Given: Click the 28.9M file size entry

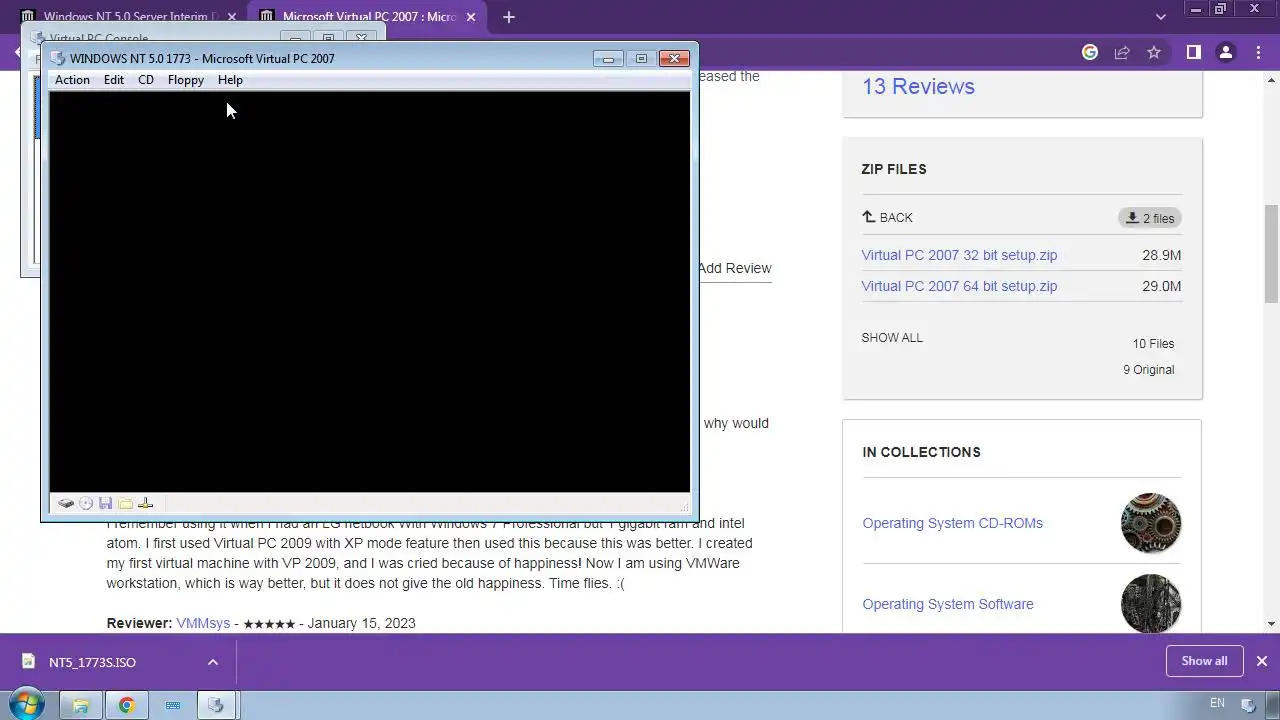Looking at the screenshot, I should 1161,255.
